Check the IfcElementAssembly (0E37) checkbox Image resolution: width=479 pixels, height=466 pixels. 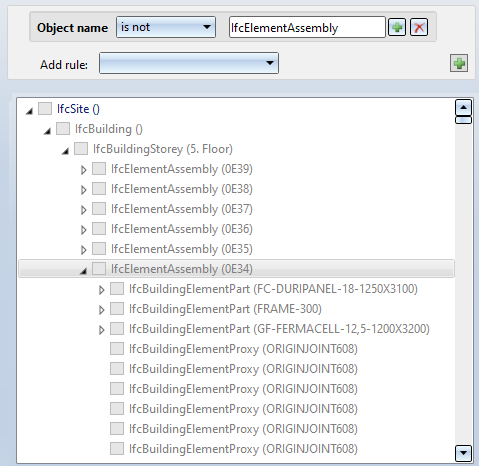click(x=99, y=209)
